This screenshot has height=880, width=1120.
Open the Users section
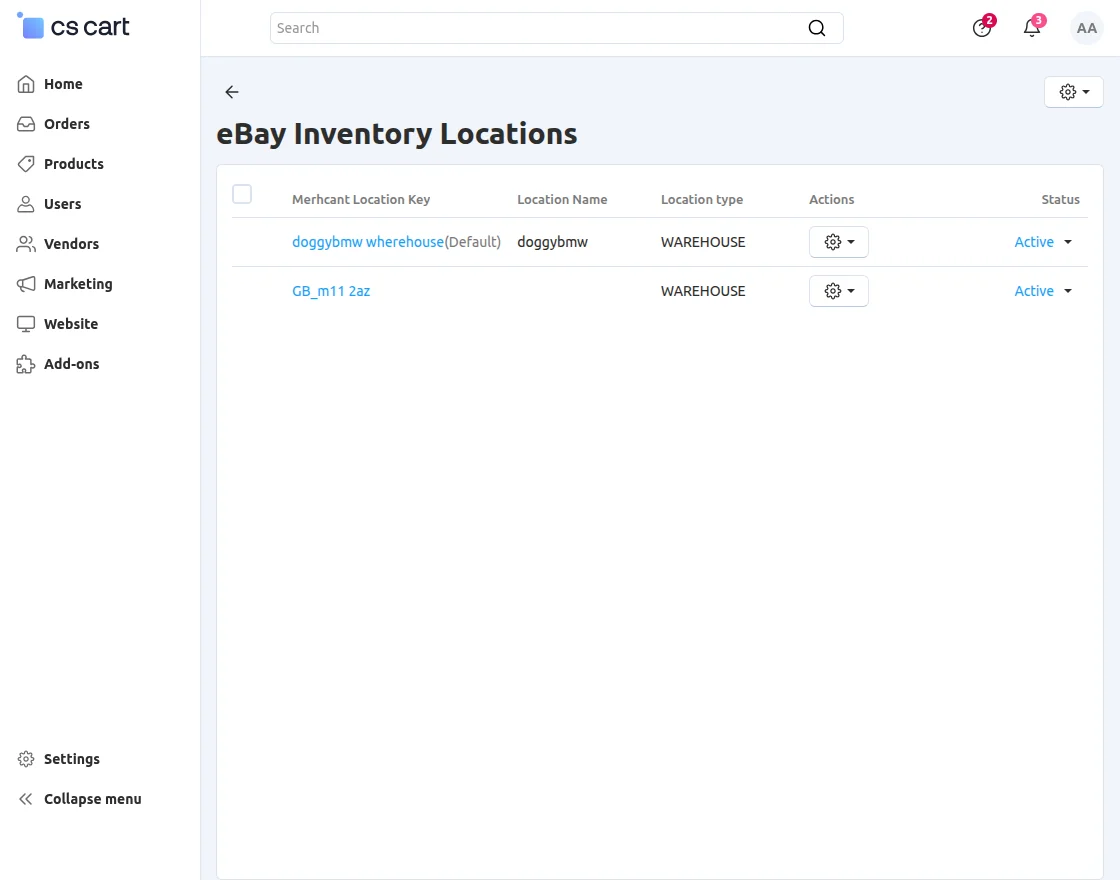[x=62, y=204]
